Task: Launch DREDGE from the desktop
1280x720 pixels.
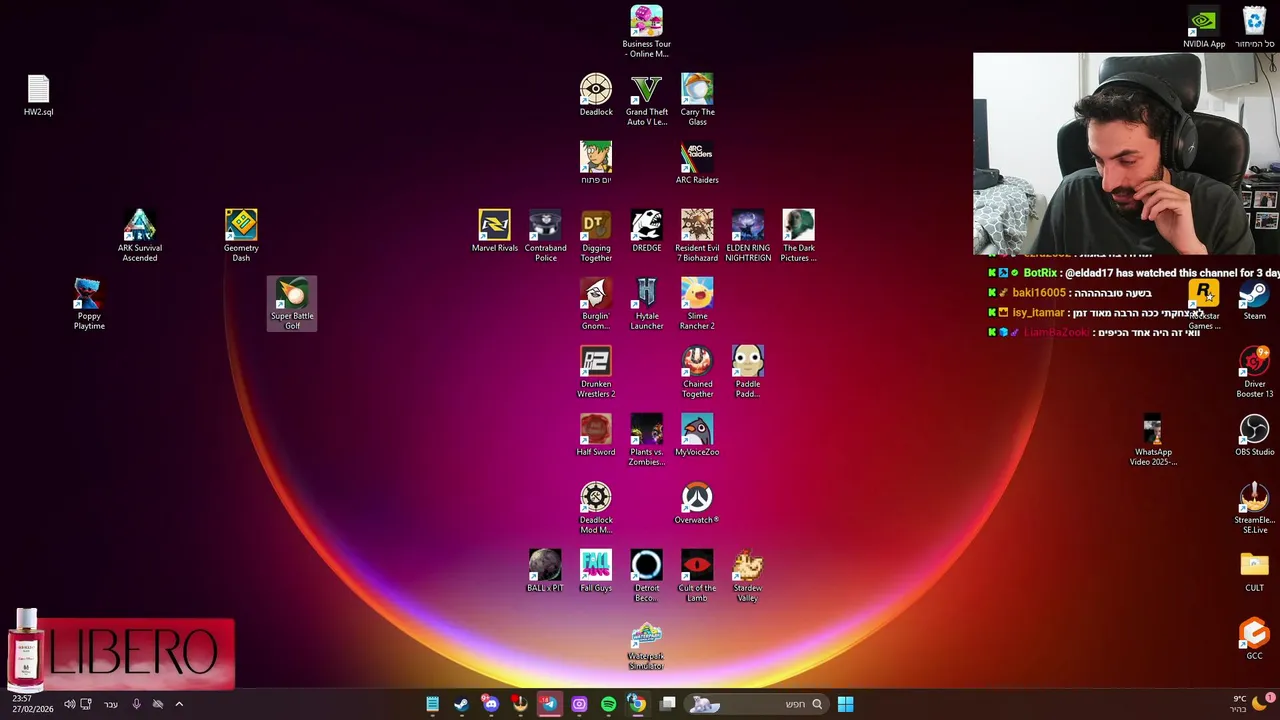Action: click(x=646, y=231)
